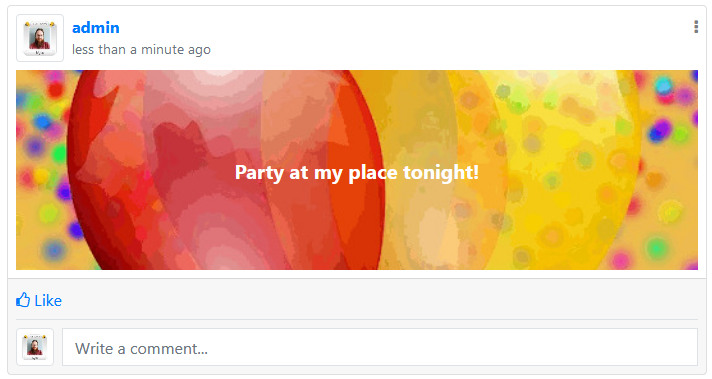Visit the admin username link
This screenshot has height=379, width=712.
click(96, 28)
